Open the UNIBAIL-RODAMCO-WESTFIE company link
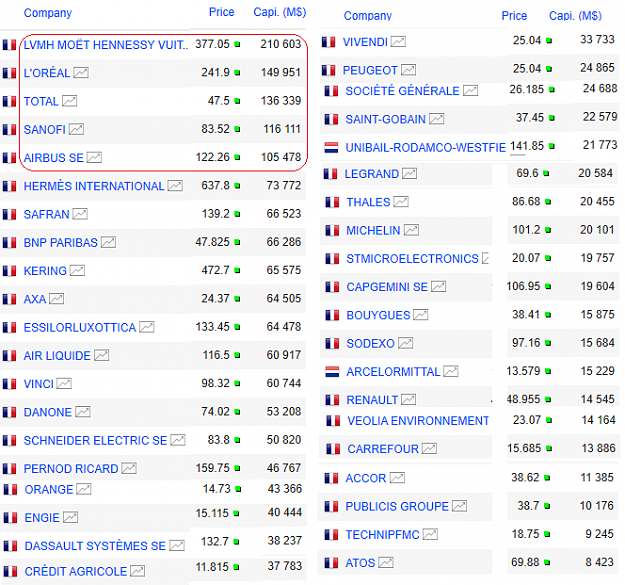625x585 pixels. tap(426, 148)
